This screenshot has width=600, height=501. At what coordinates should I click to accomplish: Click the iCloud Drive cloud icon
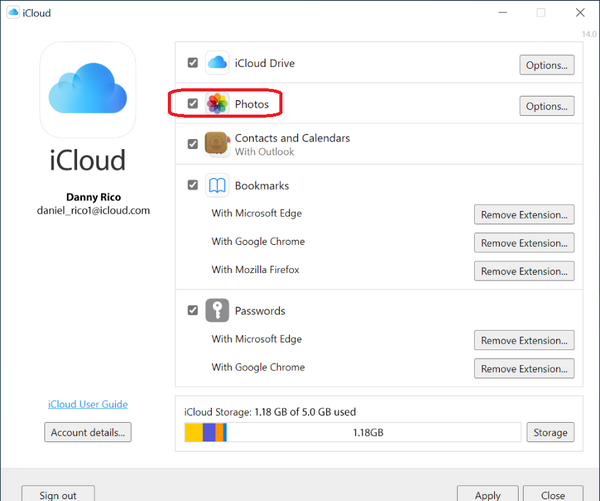217,62
